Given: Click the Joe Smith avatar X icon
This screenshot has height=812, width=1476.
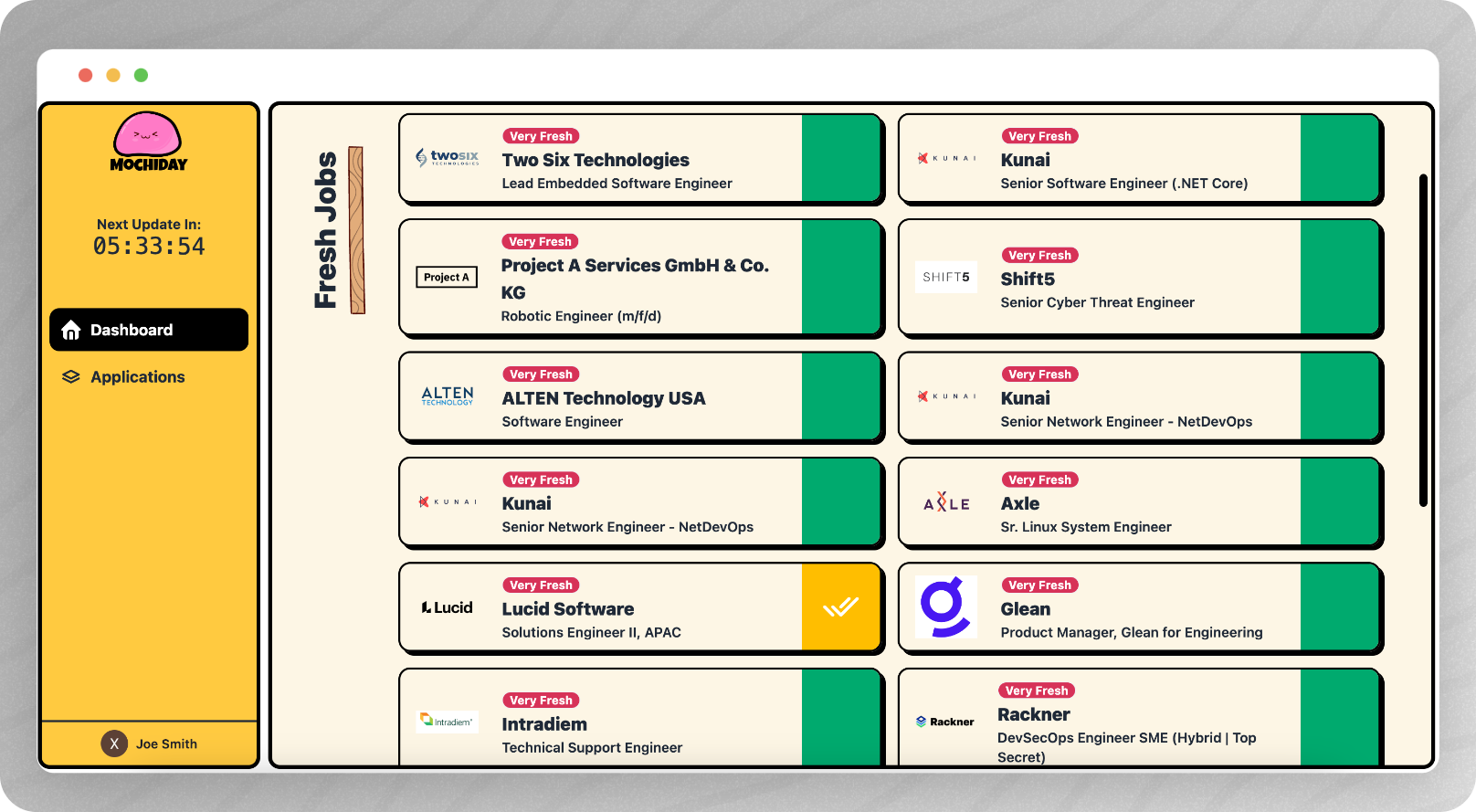Looking at the screenshot, I should coord(114,743).
